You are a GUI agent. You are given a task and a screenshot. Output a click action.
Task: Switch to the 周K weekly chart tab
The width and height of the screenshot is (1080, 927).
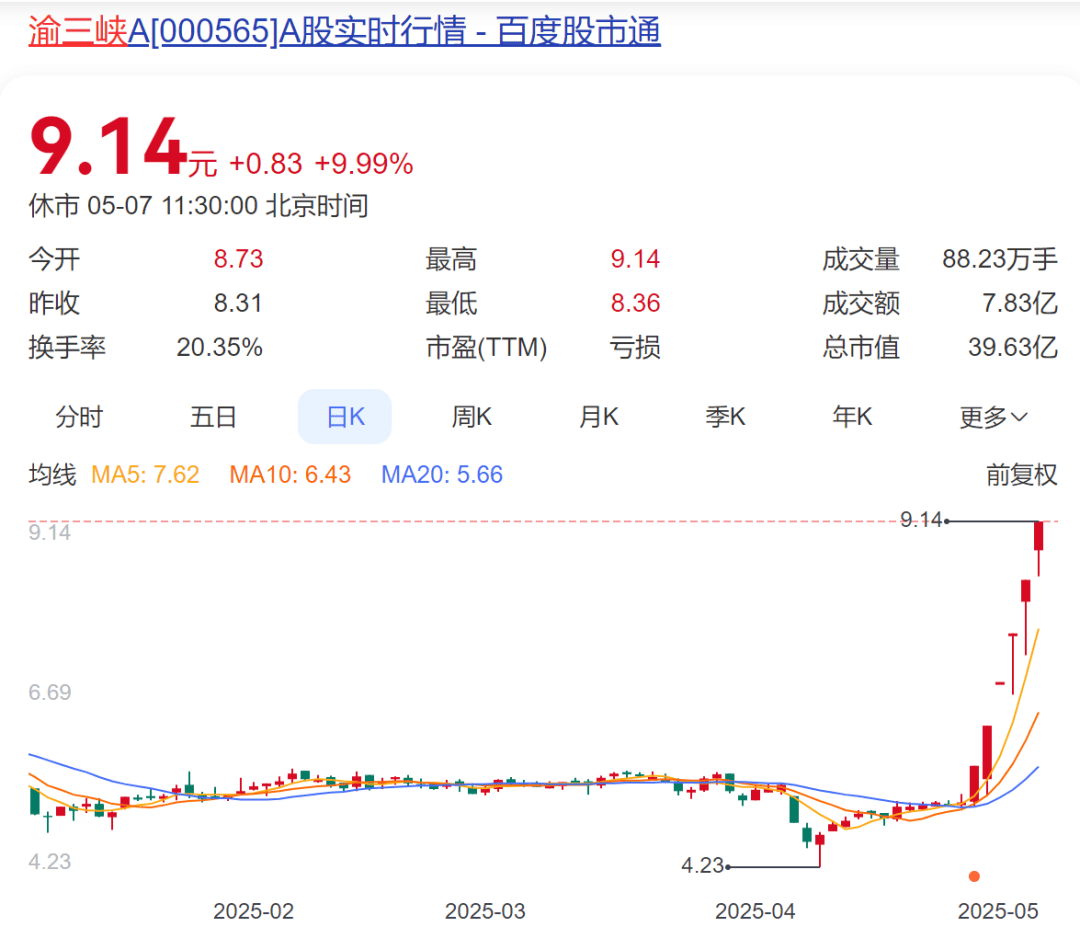tap(471, 417)
